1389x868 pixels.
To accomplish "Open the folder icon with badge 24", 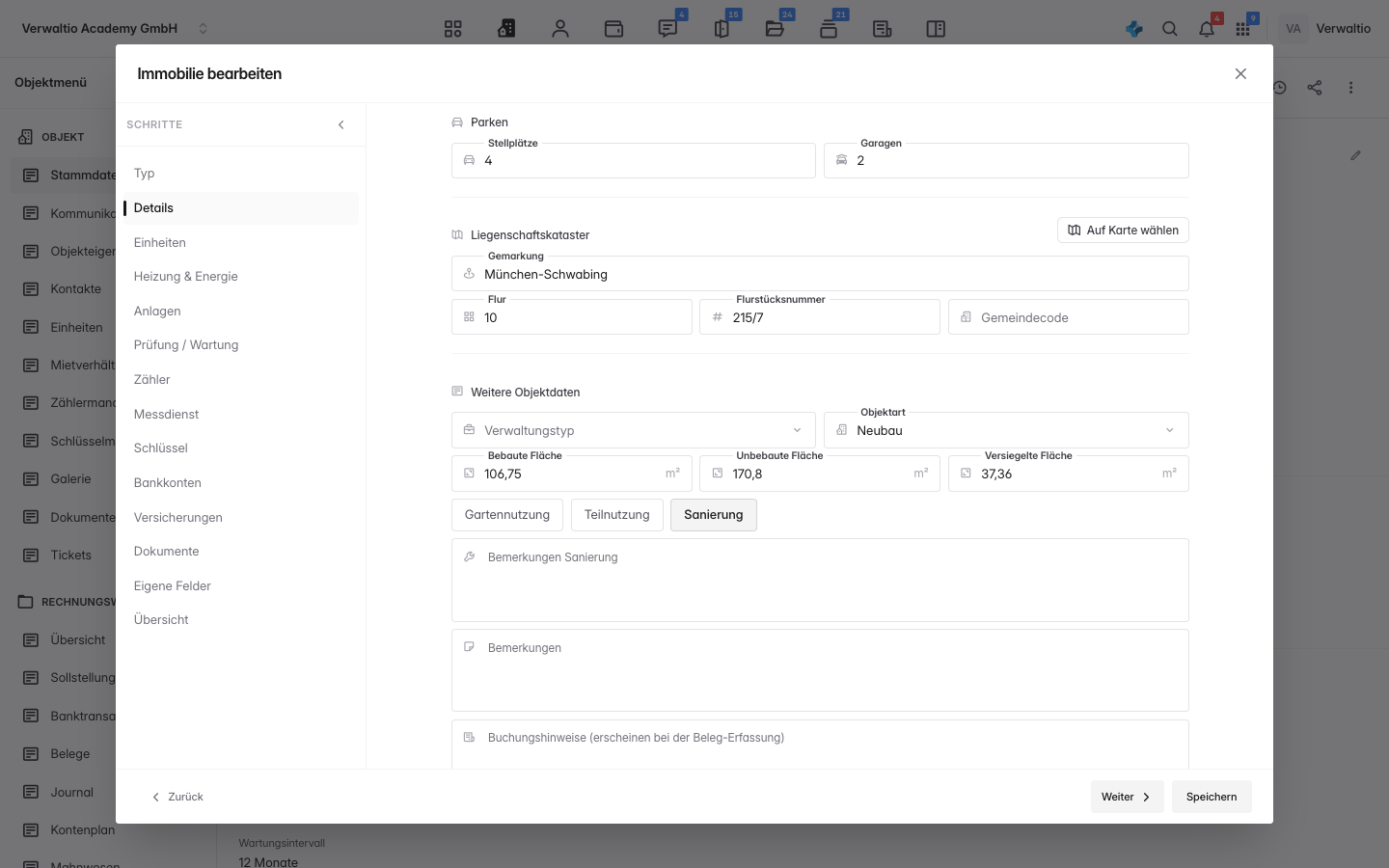I will click(x=775, y=29).
